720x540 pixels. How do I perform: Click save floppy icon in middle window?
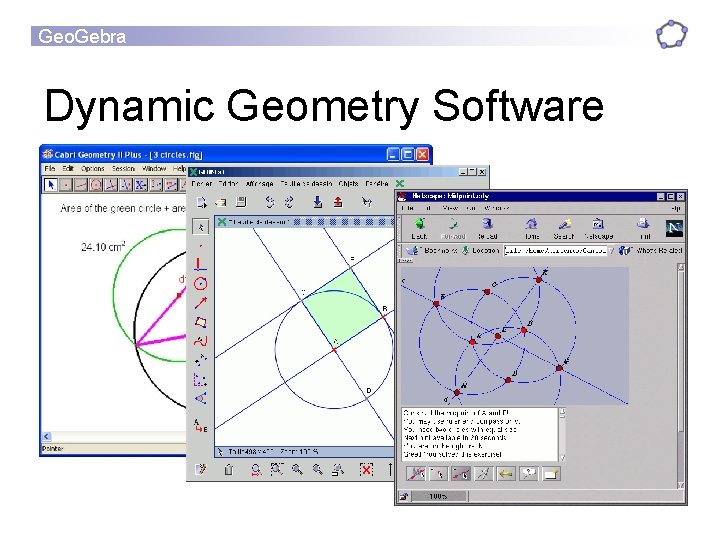241,202
